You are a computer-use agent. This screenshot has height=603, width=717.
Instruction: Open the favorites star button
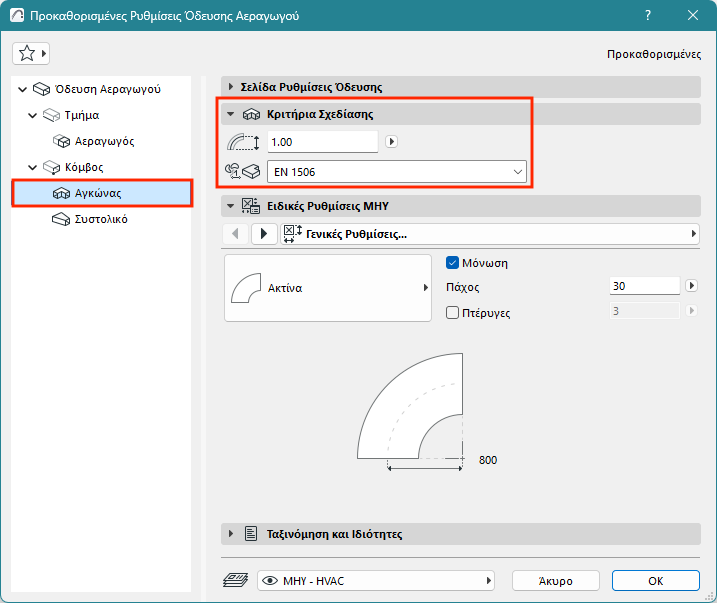pyautogui.click(x=31, y=53)
